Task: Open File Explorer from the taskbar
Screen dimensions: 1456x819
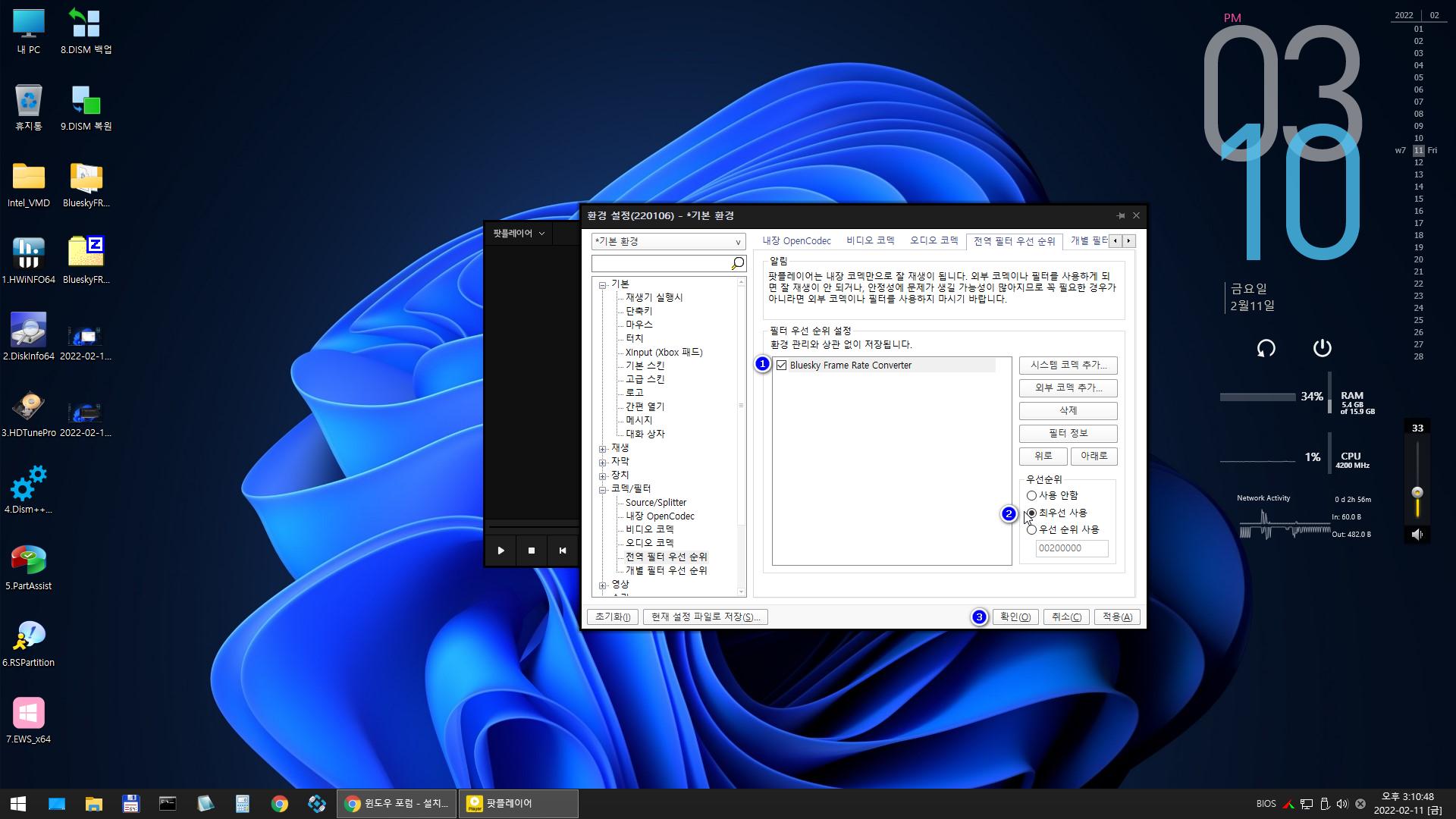Action: pyautogui.click(x=94, y=804)
